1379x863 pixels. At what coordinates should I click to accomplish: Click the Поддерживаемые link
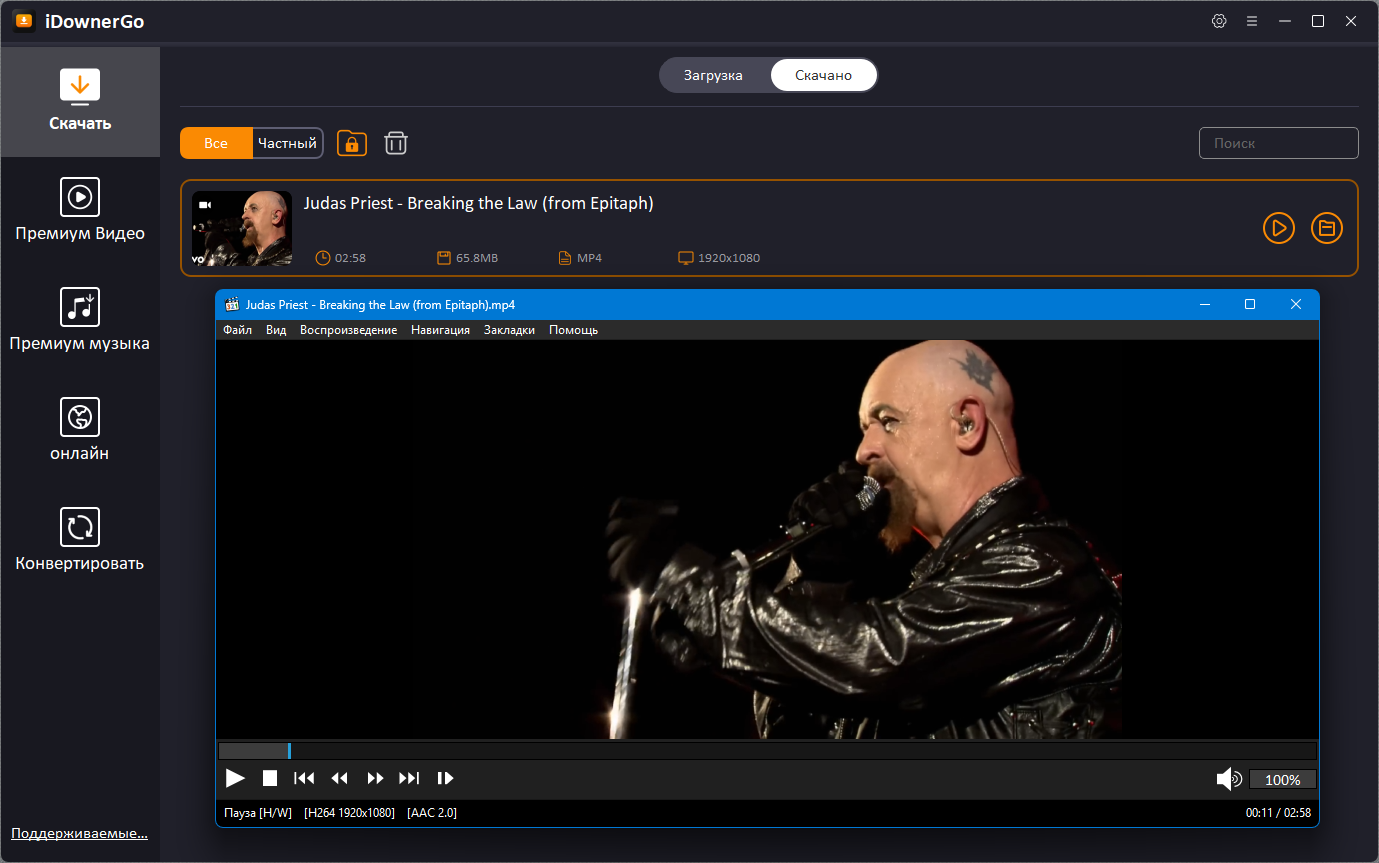[79, 833]
